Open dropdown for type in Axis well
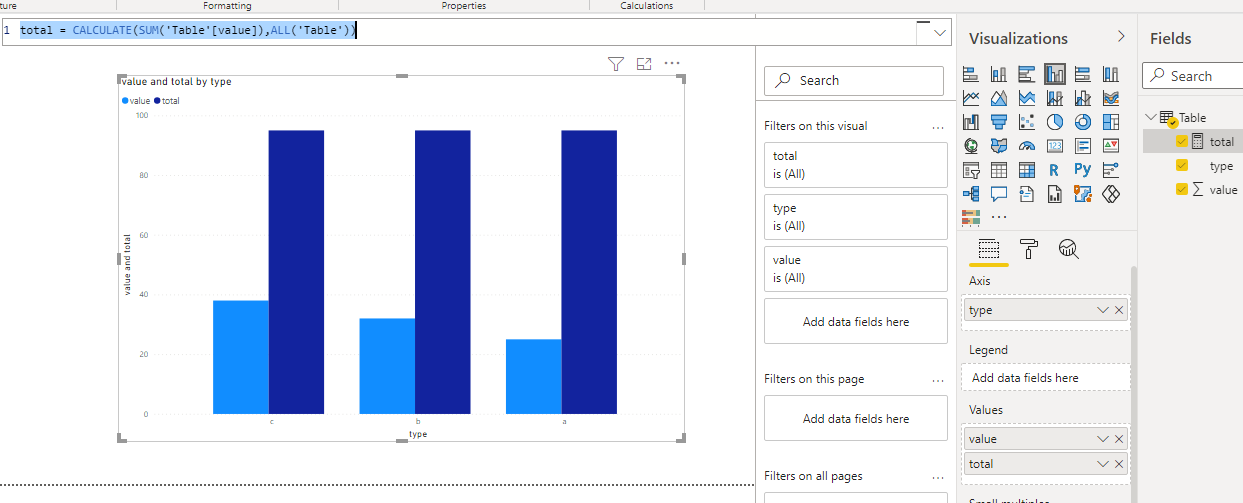The width and height of the screenshot is (1243, 503). [1103, 310]
